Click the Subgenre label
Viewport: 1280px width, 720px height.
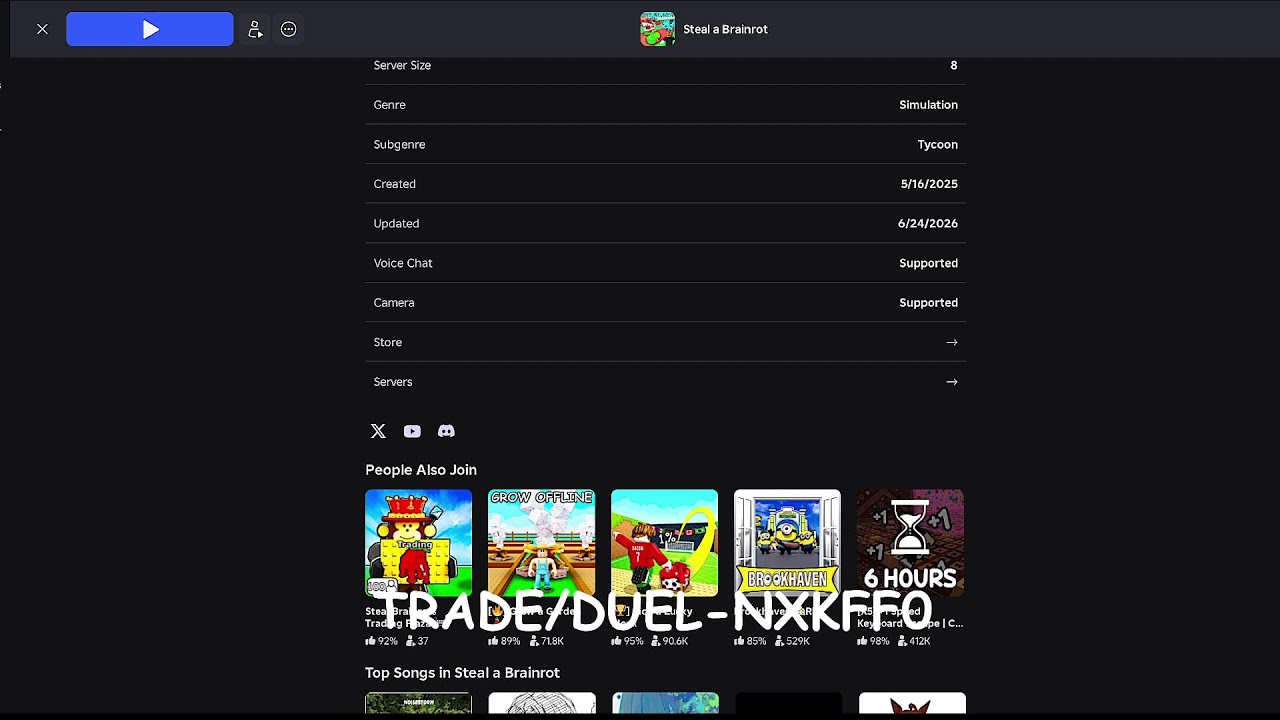click(399, 144)
